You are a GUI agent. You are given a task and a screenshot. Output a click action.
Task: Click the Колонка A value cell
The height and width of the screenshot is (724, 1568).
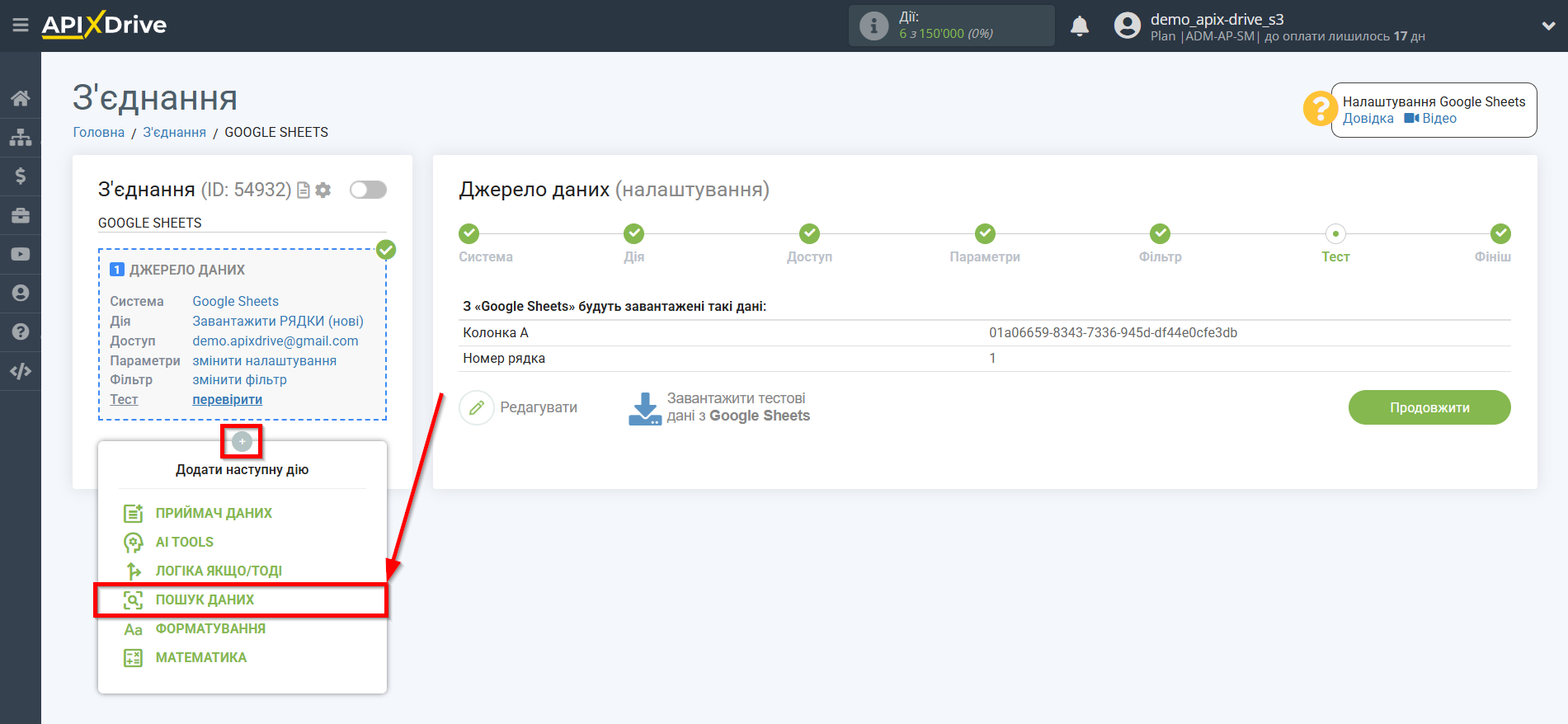pos(1113,332)
